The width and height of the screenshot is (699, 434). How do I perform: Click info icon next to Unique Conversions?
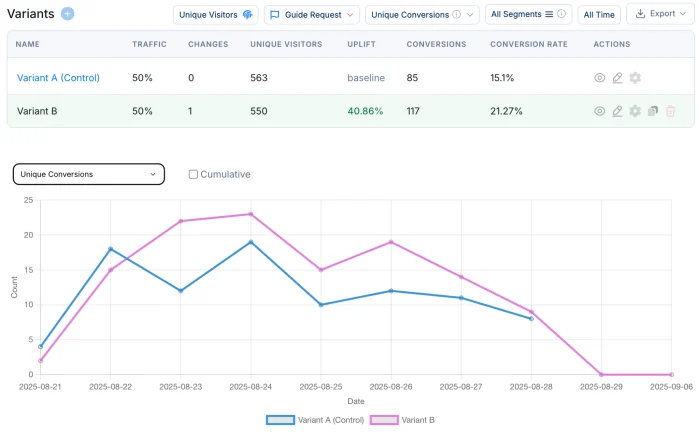tap(456, 14)
